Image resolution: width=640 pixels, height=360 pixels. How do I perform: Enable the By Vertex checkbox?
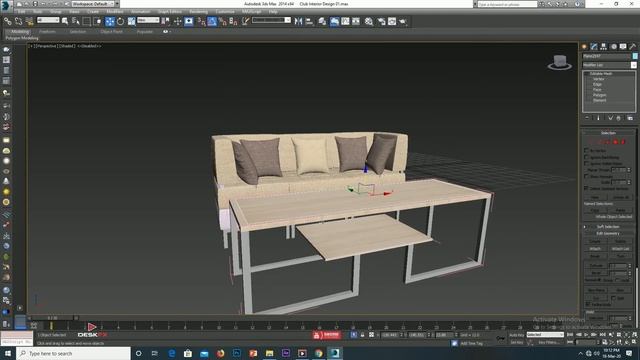(586, 151)
